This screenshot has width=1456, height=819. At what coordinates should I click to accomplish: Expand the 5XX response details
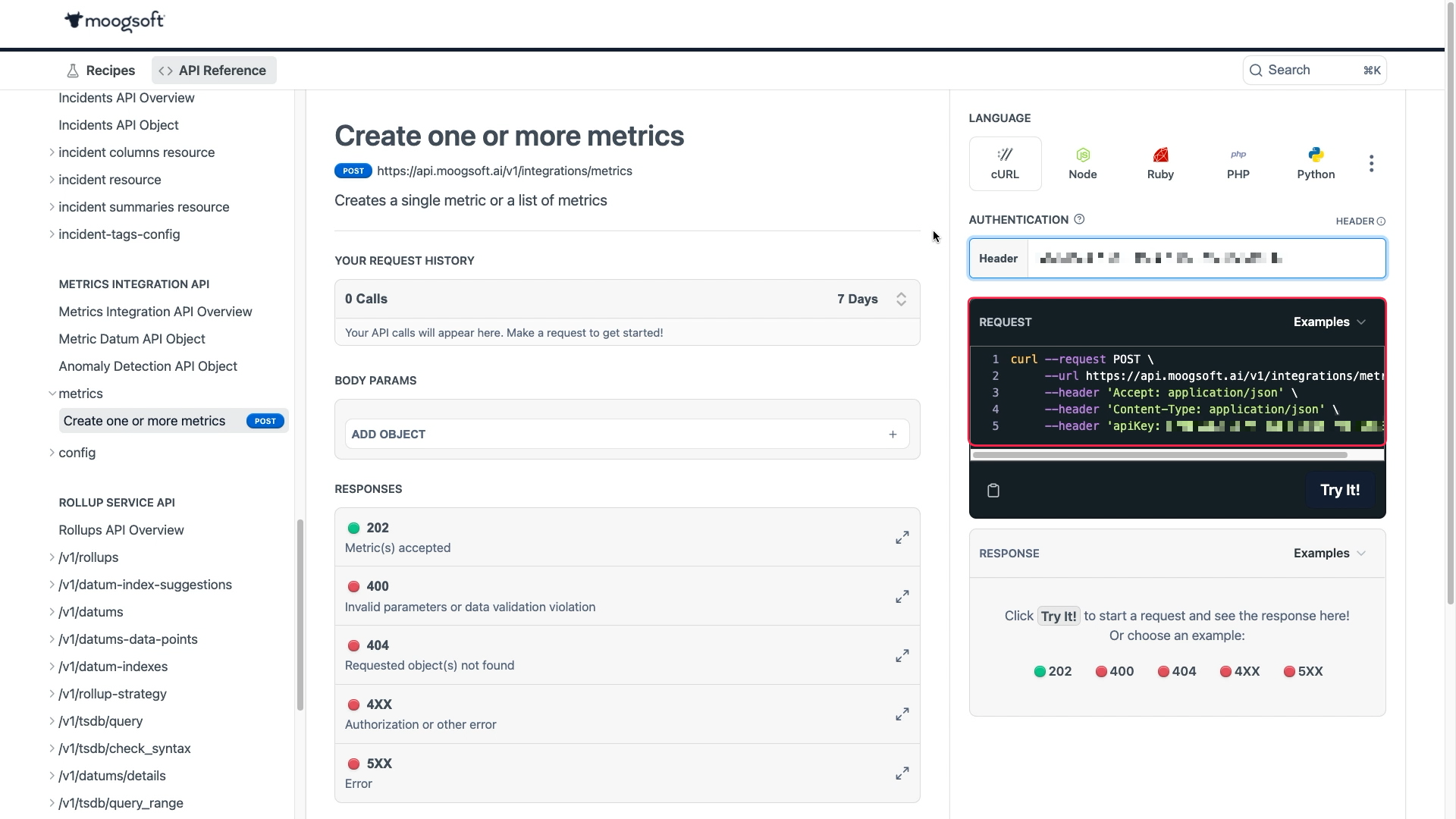tap(902, 773)
